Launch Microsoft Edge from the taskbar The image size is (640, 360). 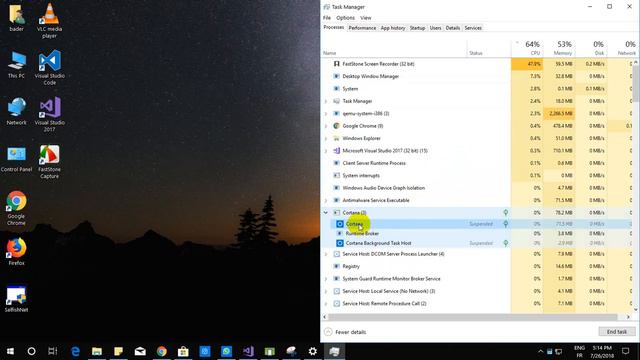pos(75,351)
